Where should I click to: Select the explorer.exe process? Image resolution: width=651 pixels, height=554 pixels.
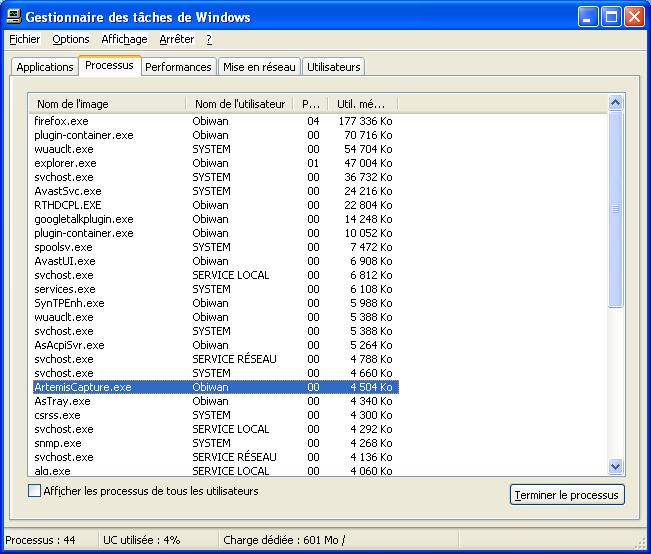coord(216,163)
